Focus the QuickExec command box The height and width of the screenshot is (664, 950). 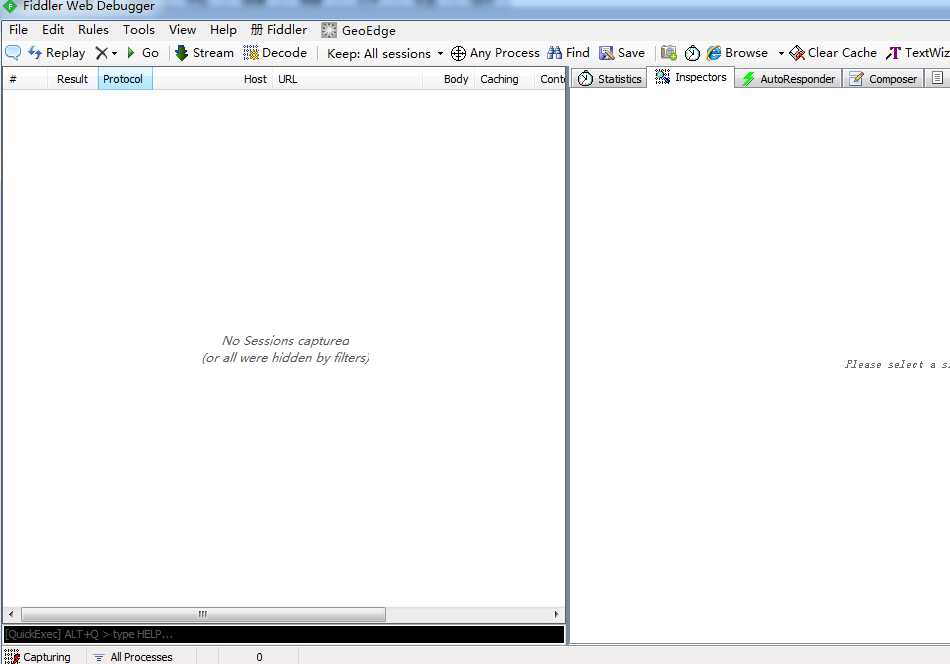point(284,634)
